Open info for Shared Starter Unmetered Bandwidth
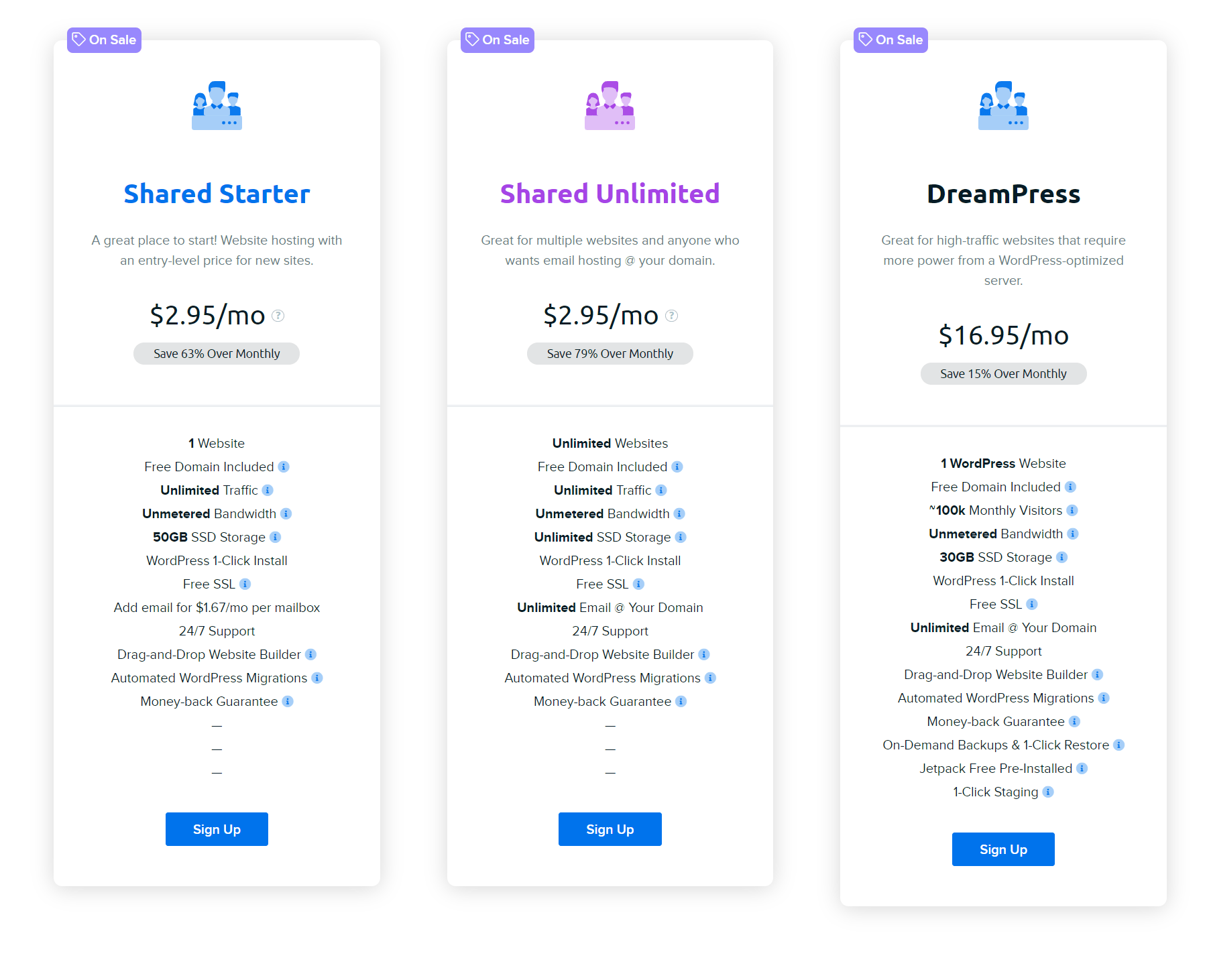Image resolution: width=1207 pixels, height=980 pixels. (286, 513)
